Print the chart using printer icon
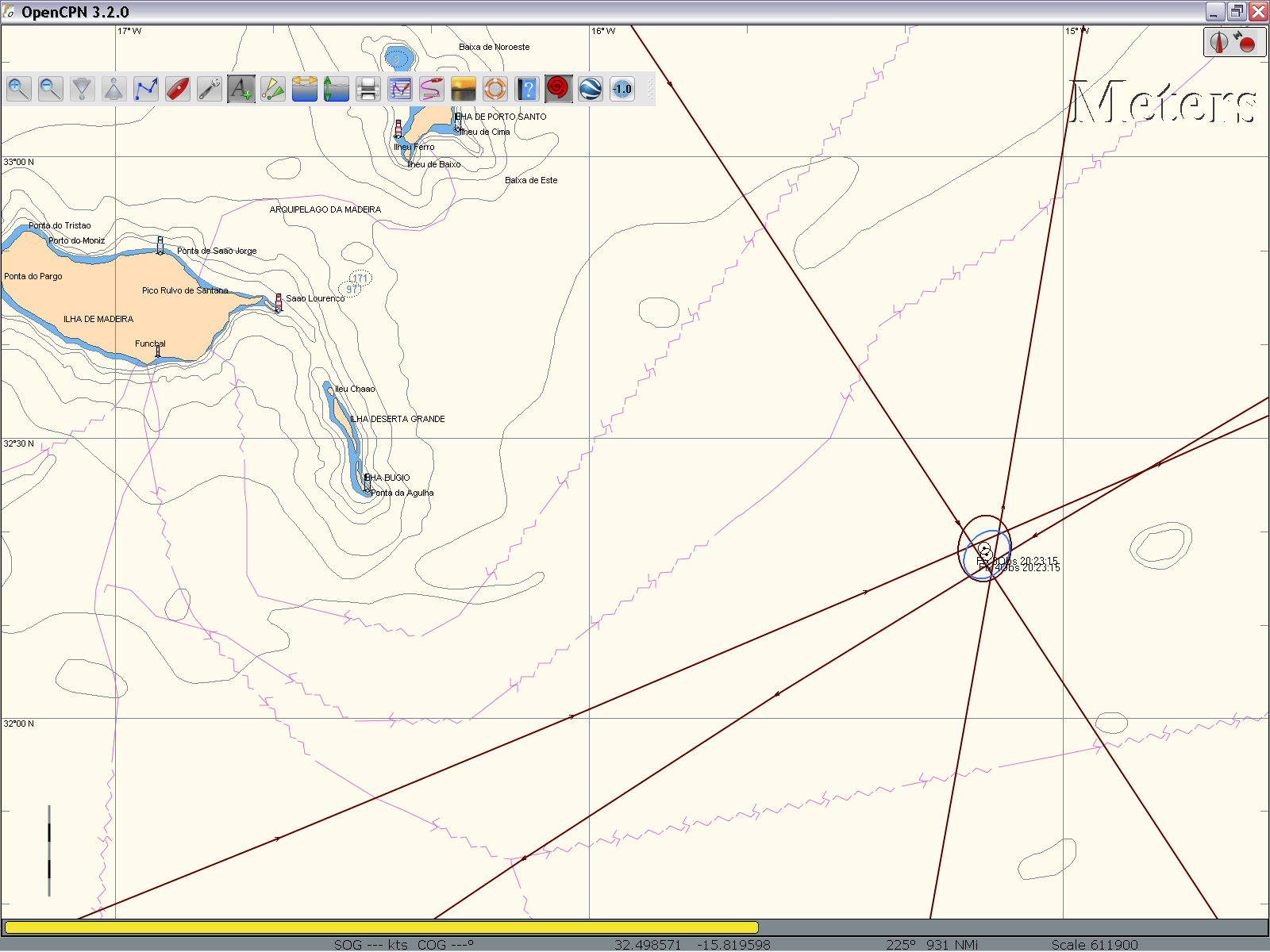The height and width of the screenshot is (952, 1270). [x=368, y=89]
